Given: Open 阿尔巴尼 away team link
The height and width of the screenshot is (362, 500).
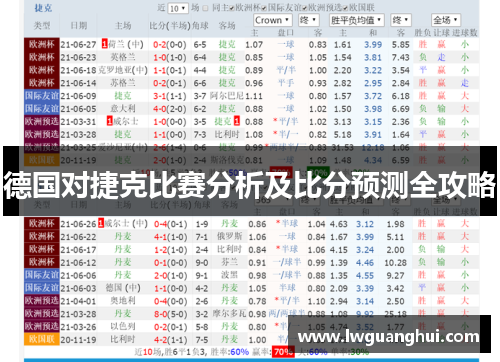Looking at the screenshot, I should (227, 96).
